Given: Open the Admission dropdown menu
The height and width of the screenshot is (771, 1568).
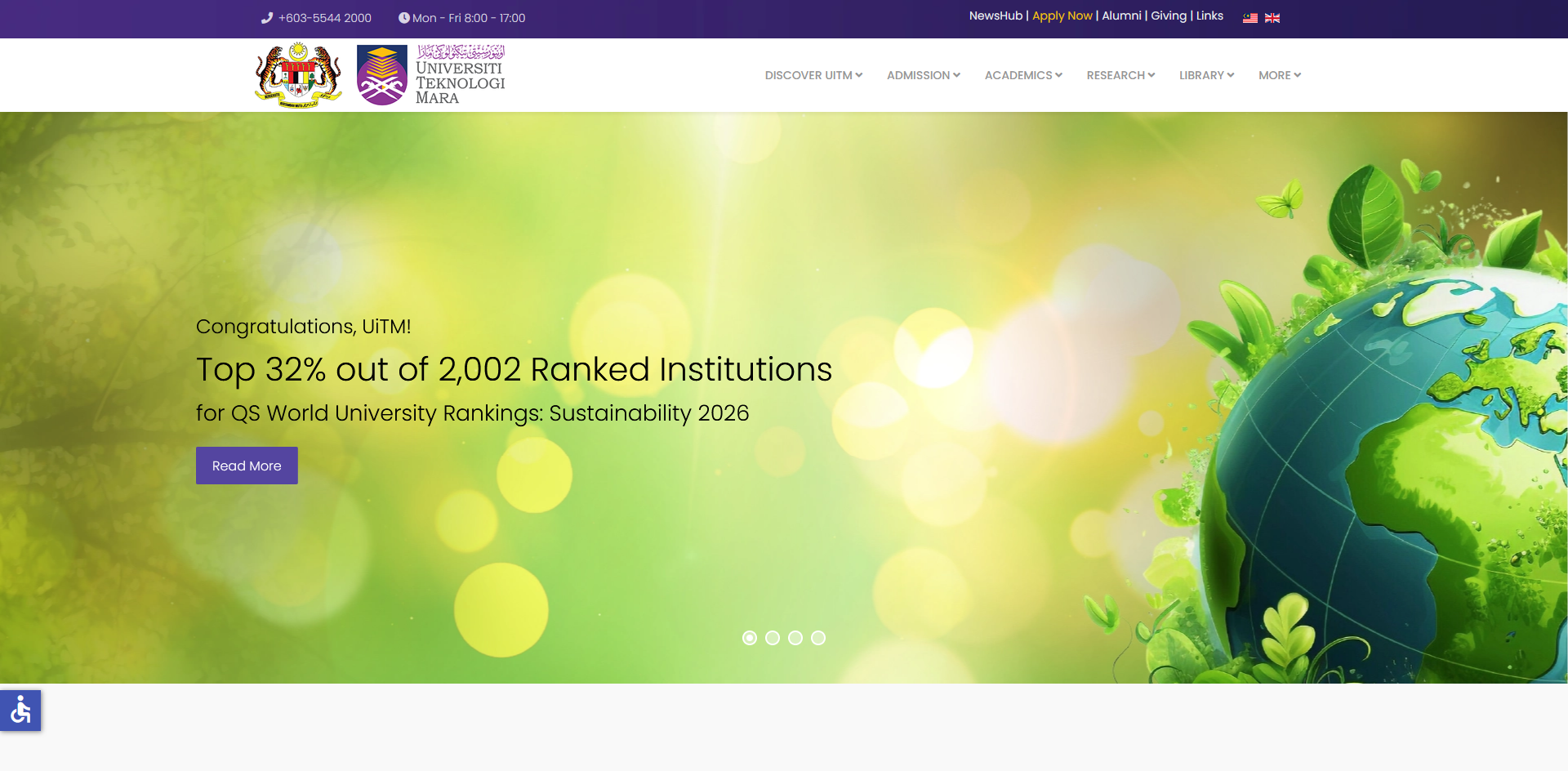Looking at the screenshot, I should [x=924, y=75].
